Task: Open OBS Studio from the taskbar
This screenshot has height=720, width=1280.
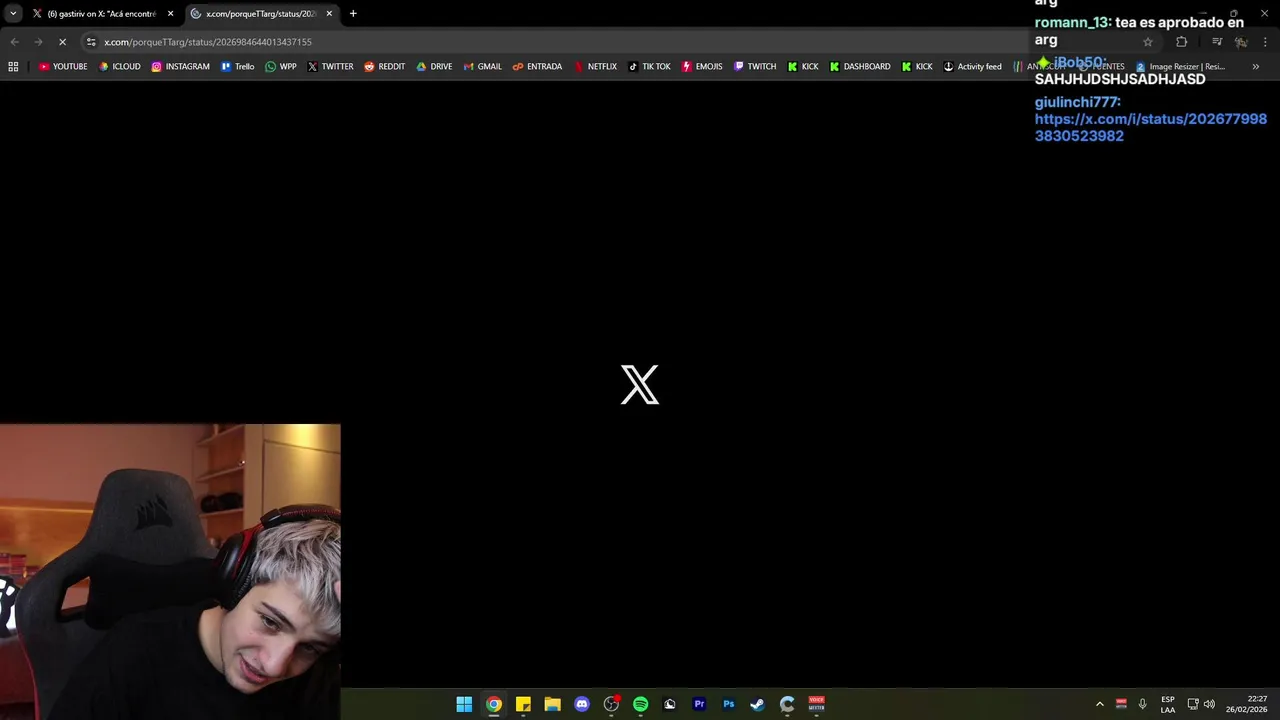Action: (x=611, y=704)
